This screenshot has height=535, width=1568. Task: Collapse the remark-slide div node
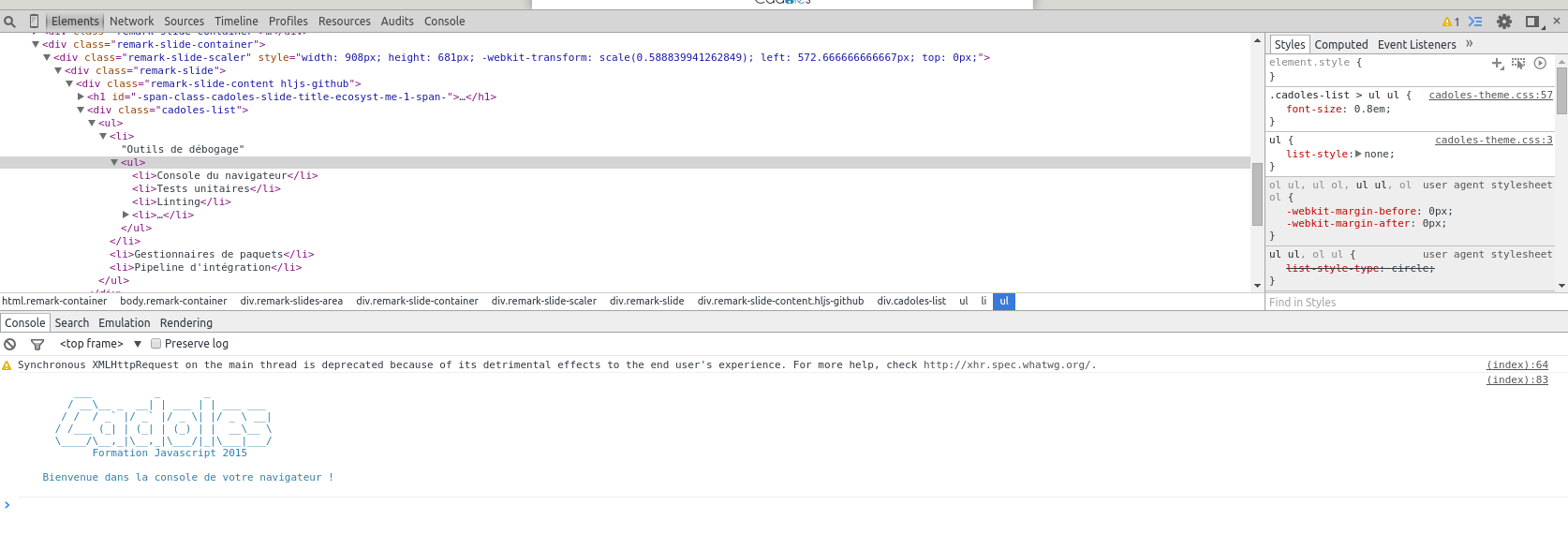[58, 70]
